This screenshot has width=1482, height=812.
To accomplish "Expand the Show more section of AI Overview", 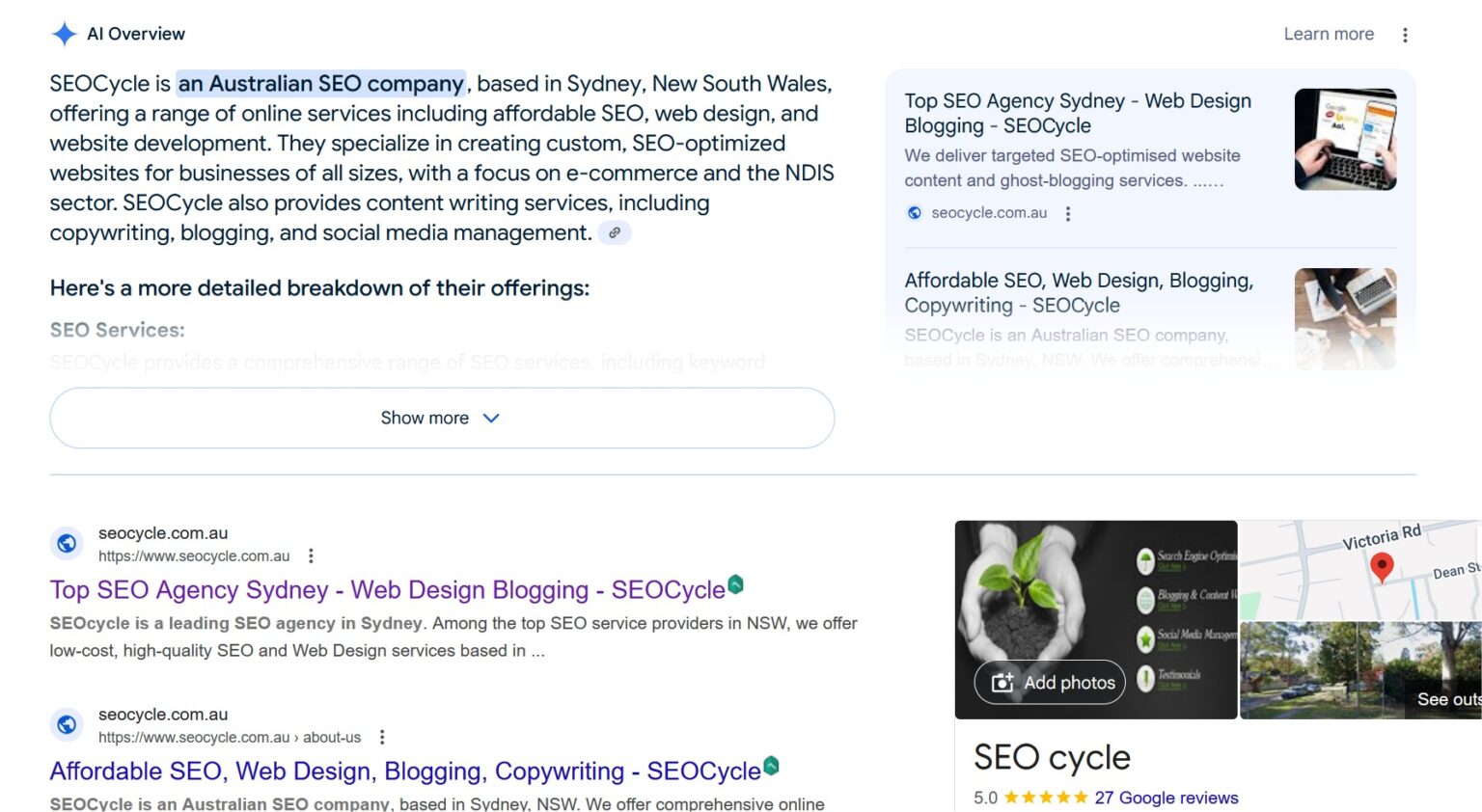I will [441, 418].
